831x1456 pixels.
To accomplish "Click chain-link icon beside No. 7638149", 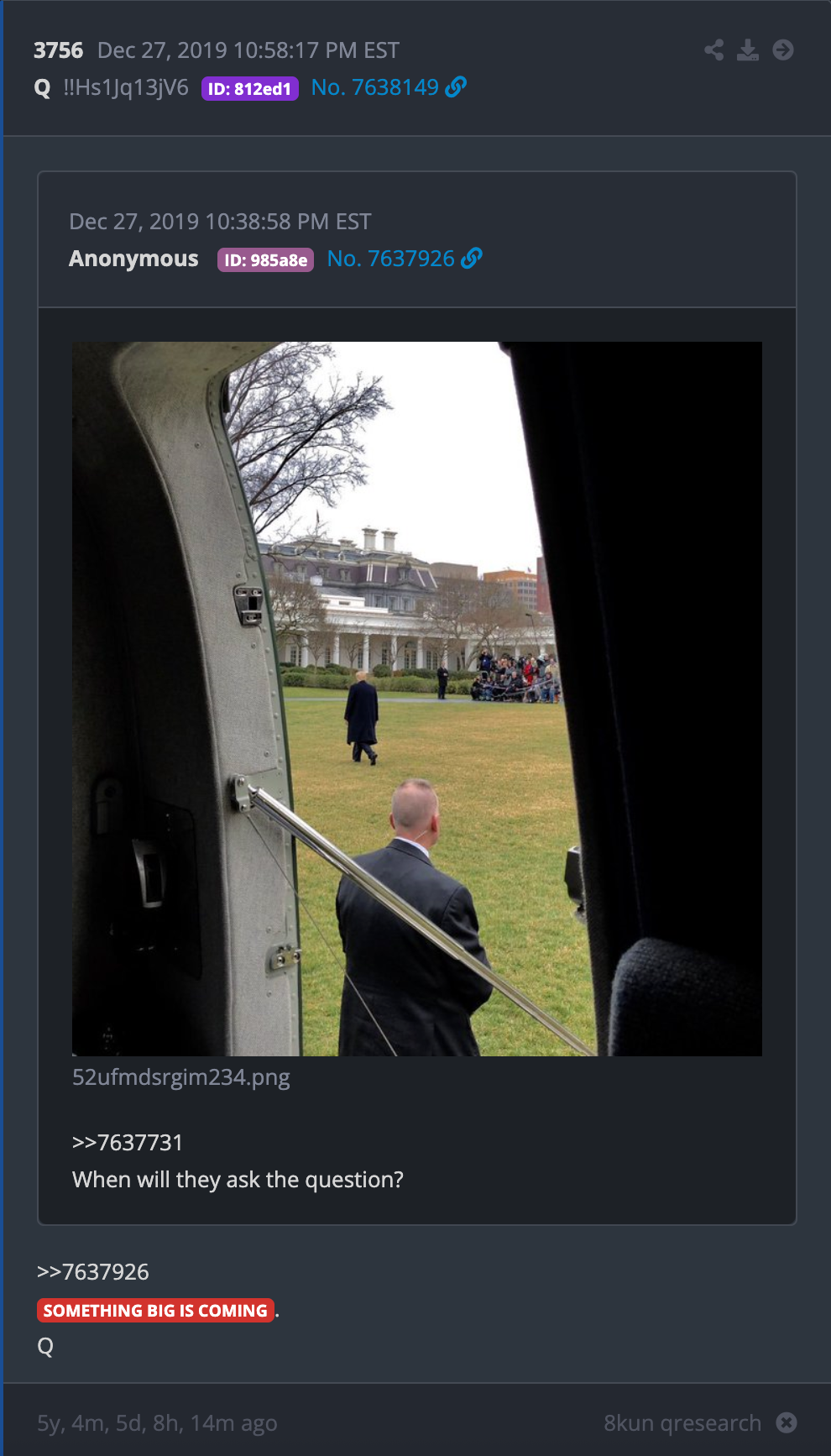I will tap(456, 86).
